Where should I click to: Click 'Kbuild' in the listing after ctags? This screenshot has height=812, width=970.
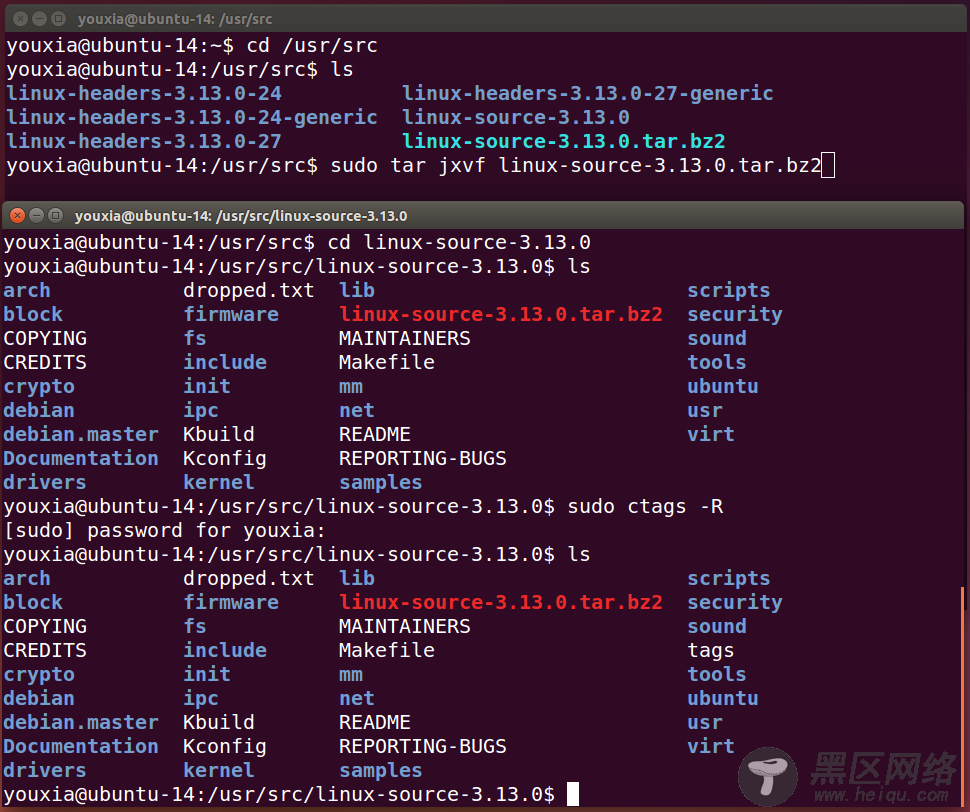218,722
